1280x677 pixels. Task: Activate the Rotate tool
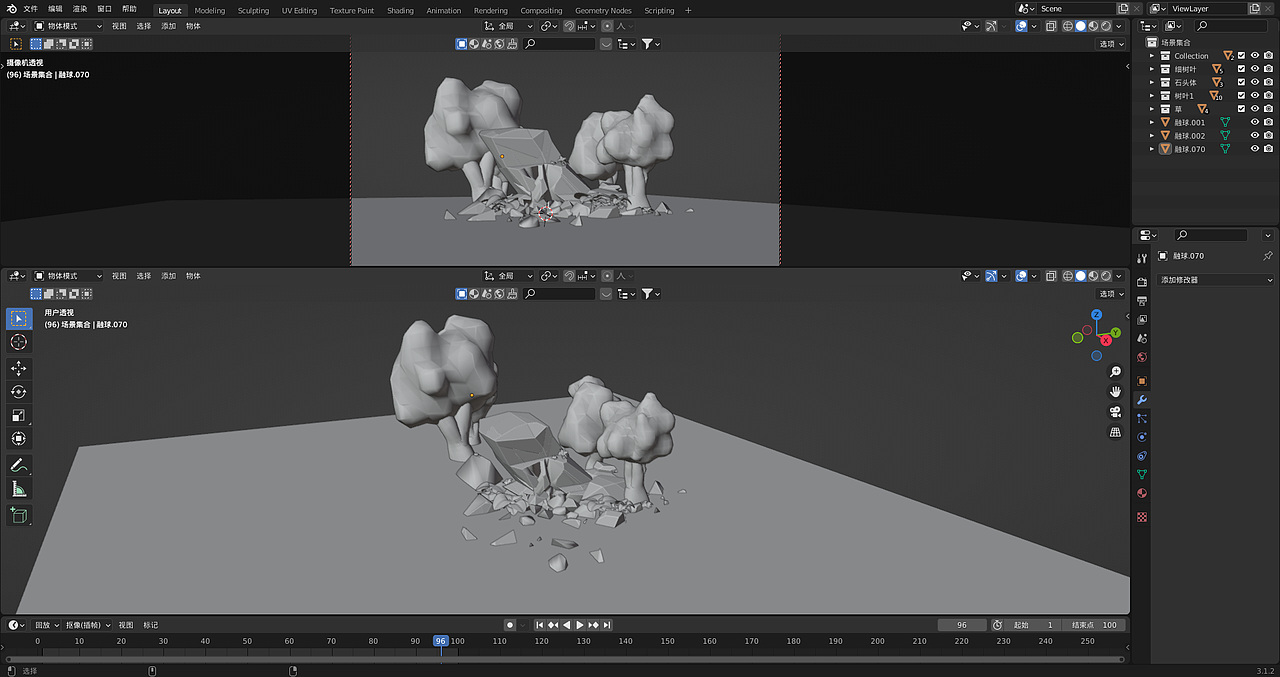pos(19,392)
